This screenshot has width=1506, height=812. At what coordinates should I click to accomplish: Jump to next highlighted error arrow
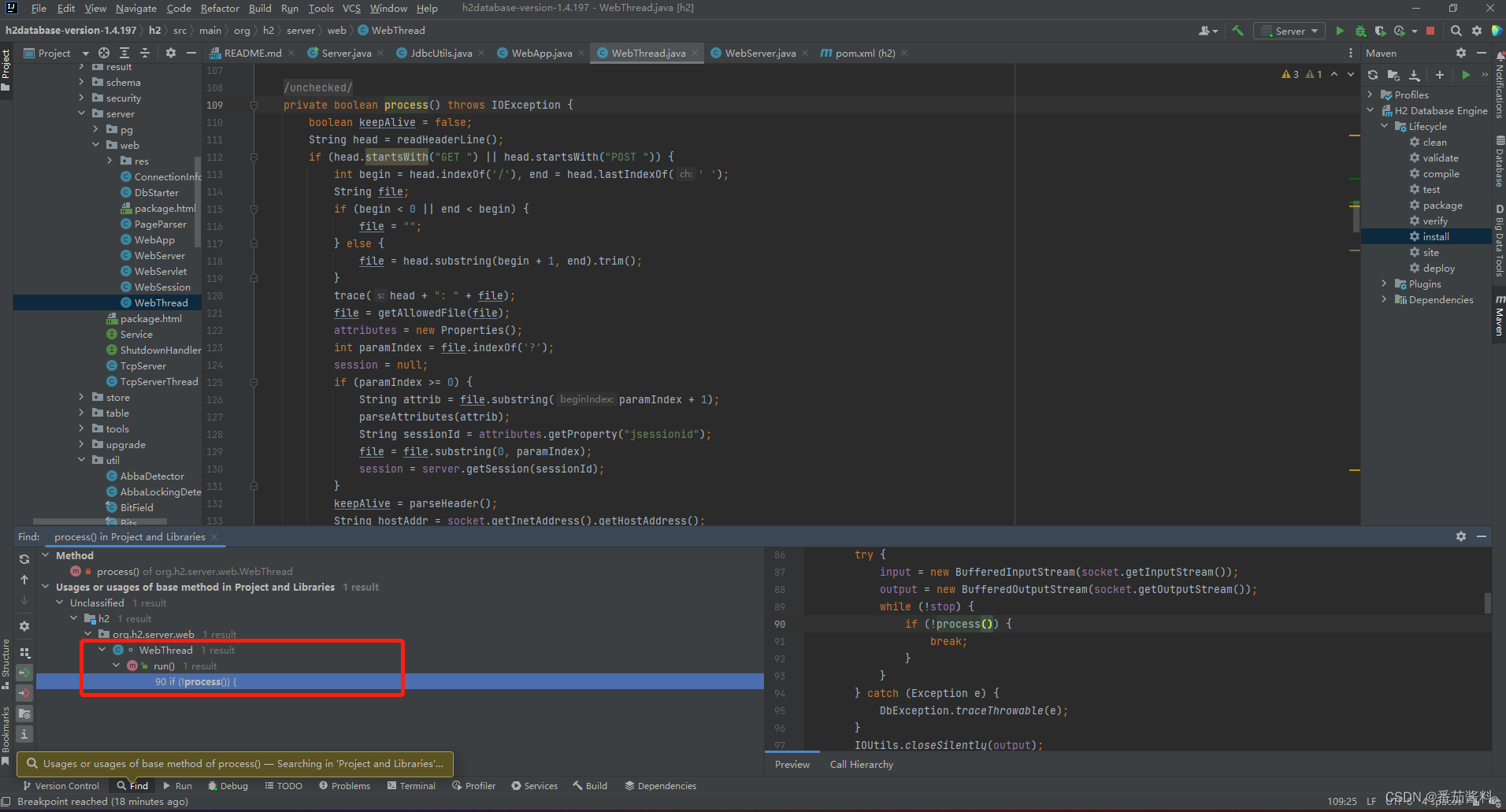click(1351, 74)
